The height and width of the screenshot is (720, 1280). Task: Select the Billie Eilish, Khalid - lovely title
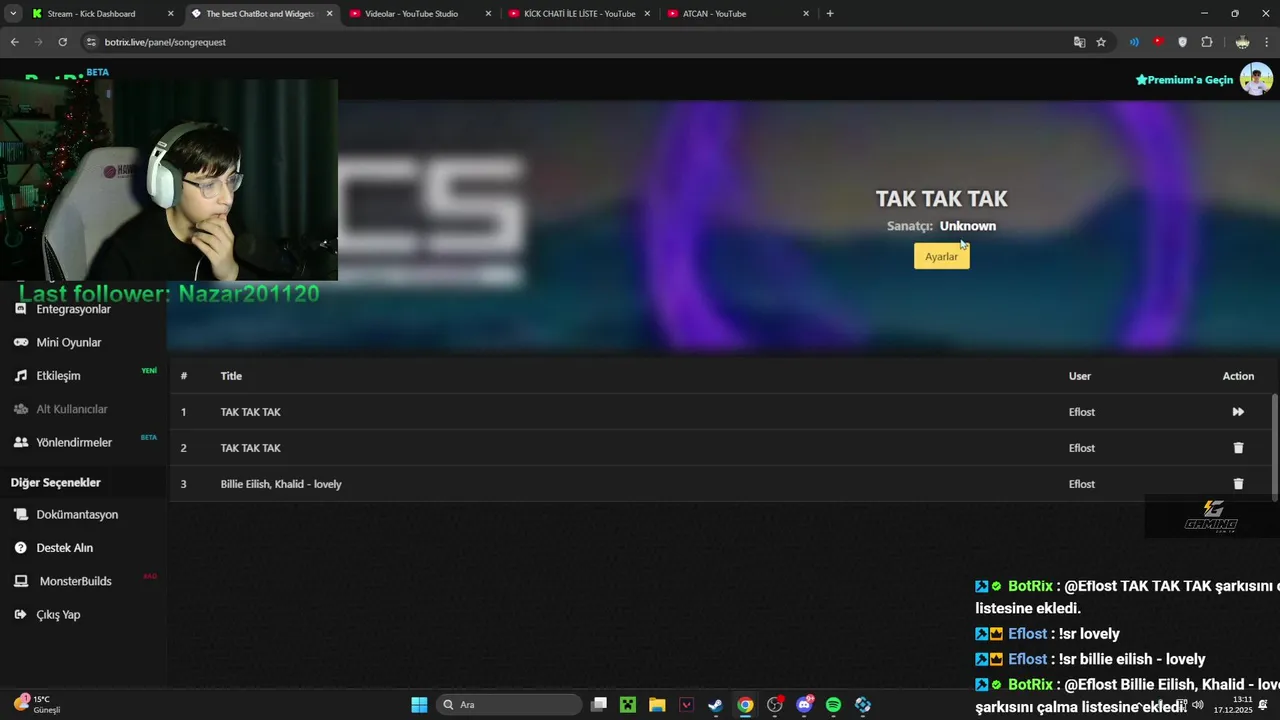[x=281, y=484]
